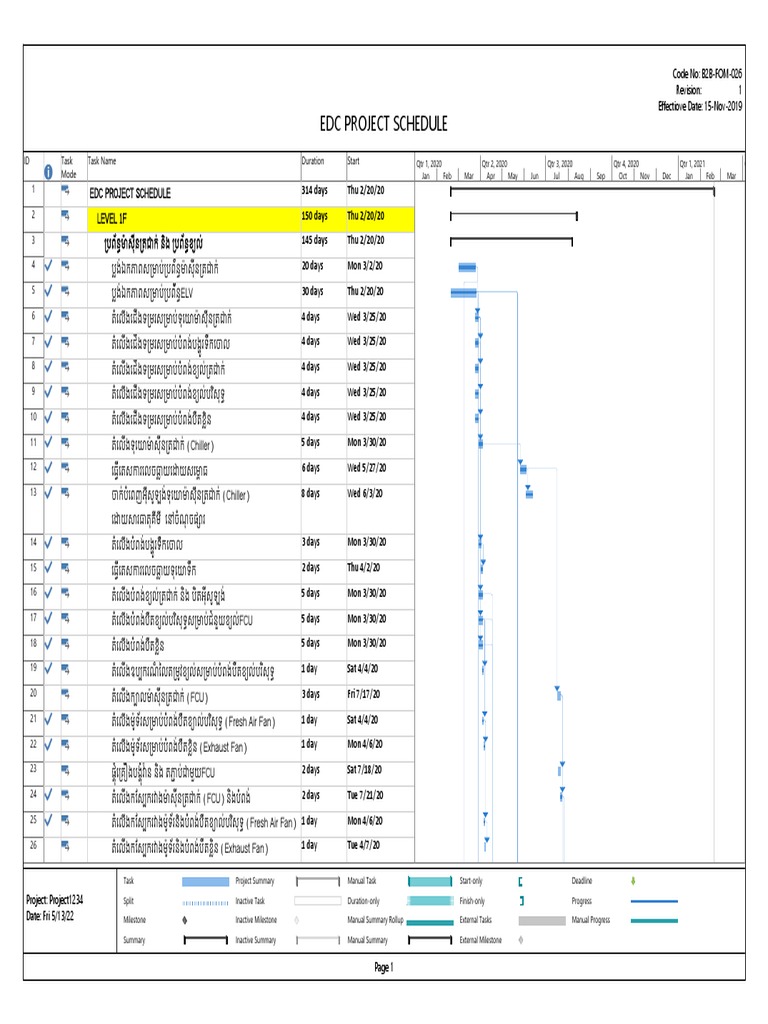This screenshot has height=1024, width=768.
Task: Click the 30 days Gantt bar for row 5
Action: pyautogui.click(x=464, y=293)
